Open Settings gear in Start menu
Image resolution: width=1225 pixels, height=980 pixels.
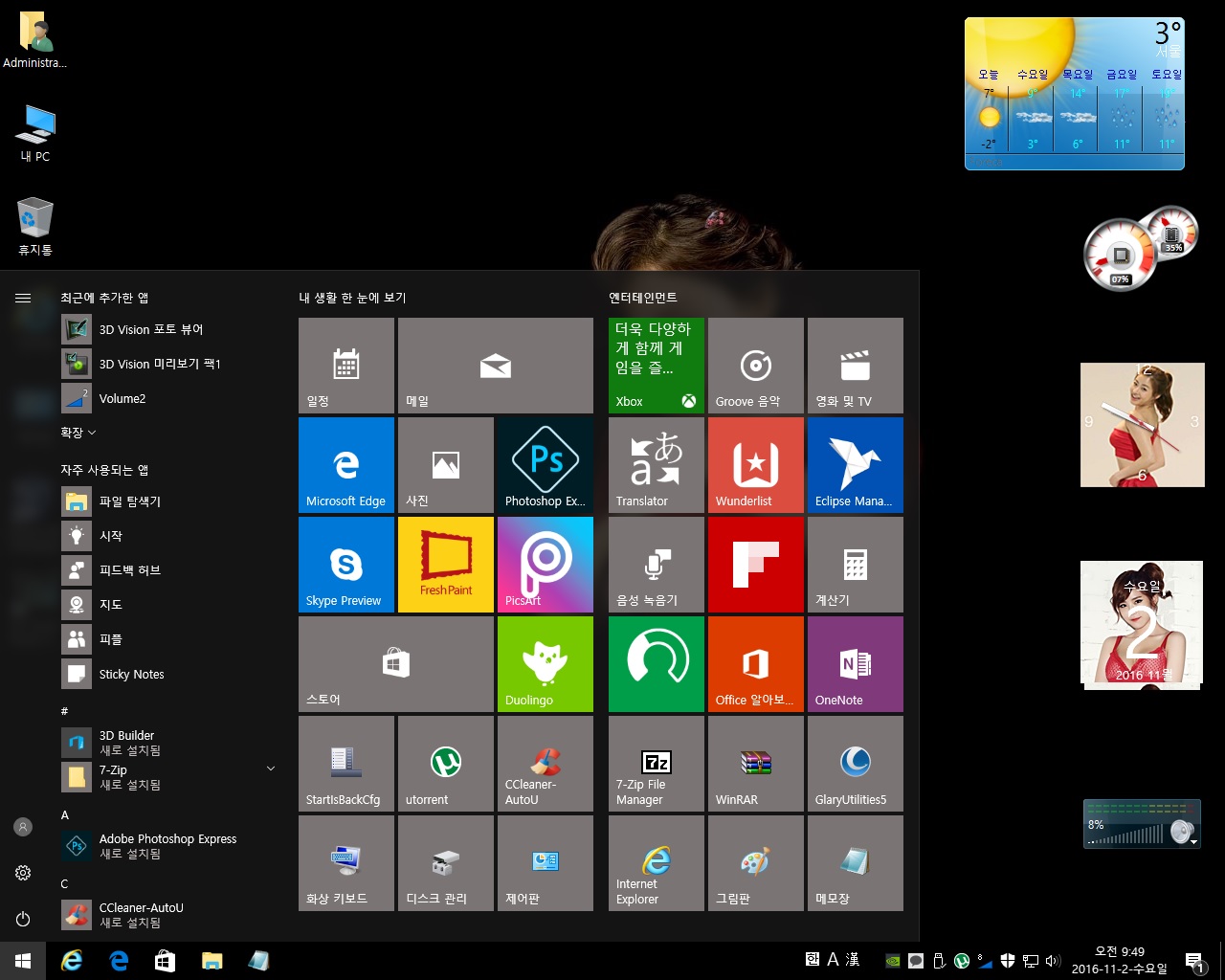[x=23, y=873]
